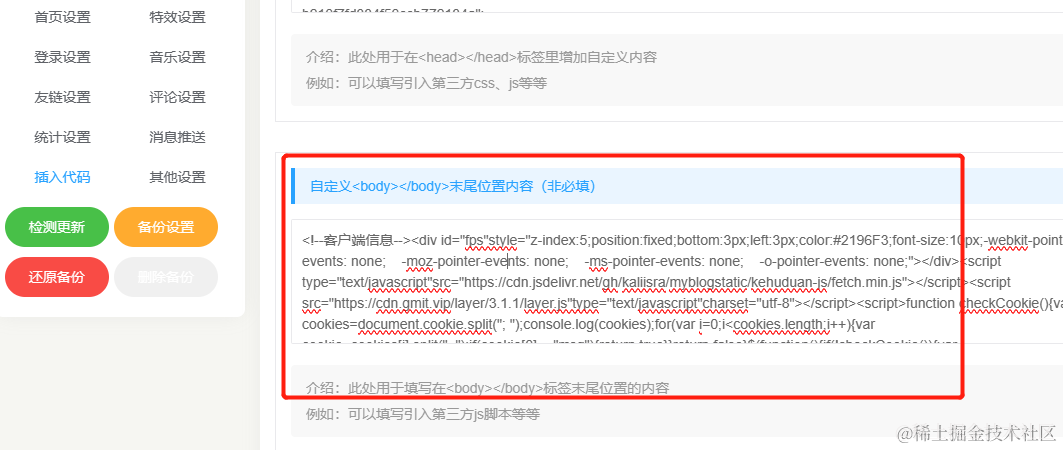Click the text 介绍：此处用于在<head></head>标签里增加自定义内容
1063x450 pixels.
tap(481, 57)
